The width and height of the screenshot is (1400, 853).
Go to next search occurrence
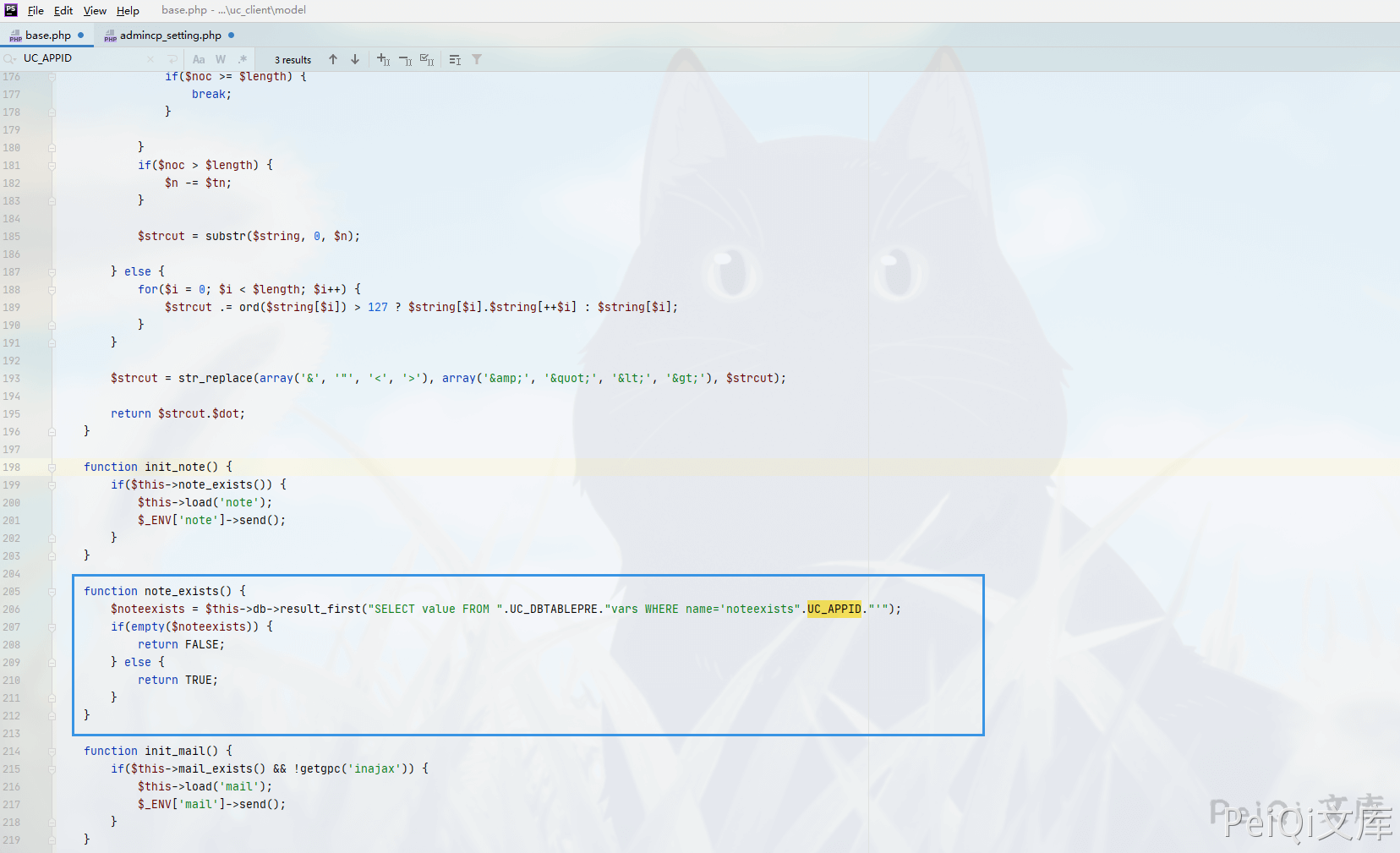coord(355,59)
